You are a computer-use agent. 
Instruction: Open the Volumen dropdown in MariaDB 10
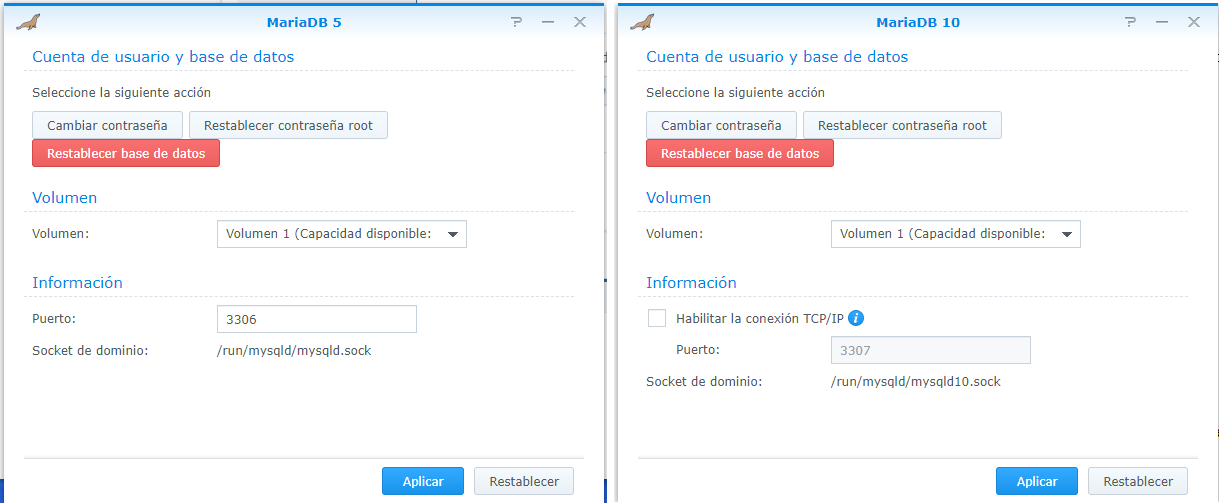(956, 234)
